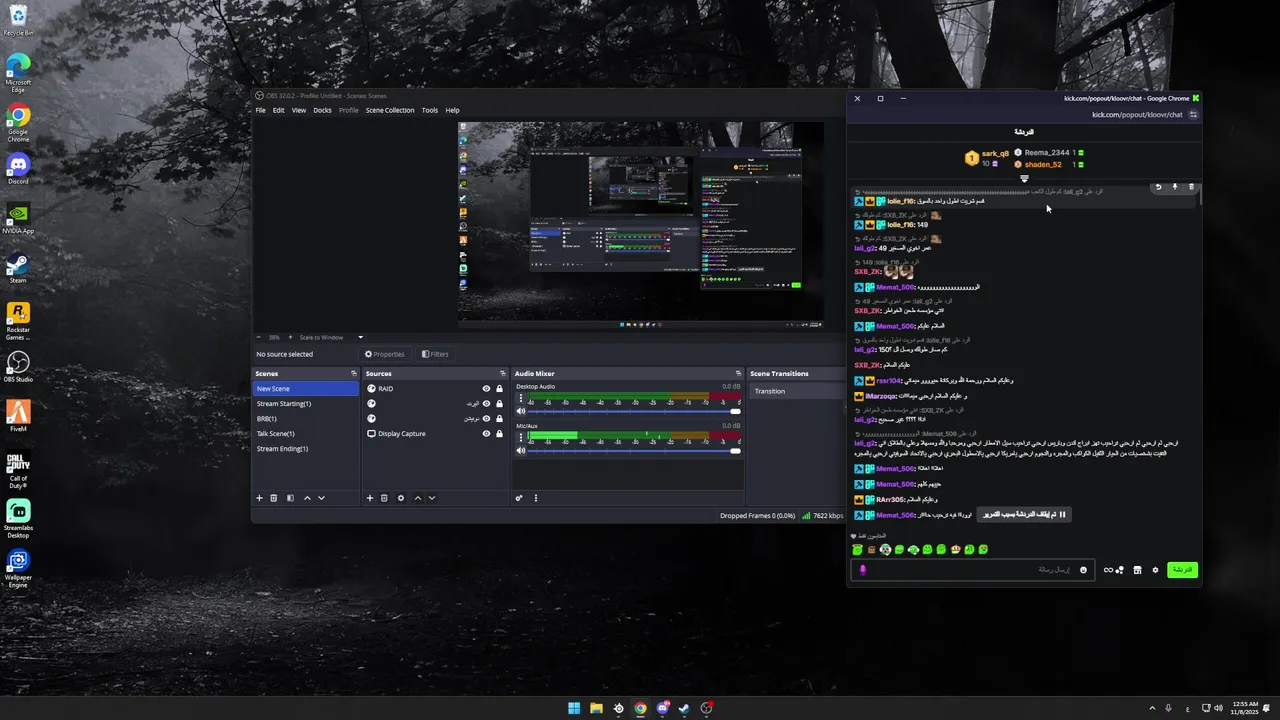Open Discord desktop shortcut
The width and height of the screenshot is (1280, 720).
pos(18,168)
